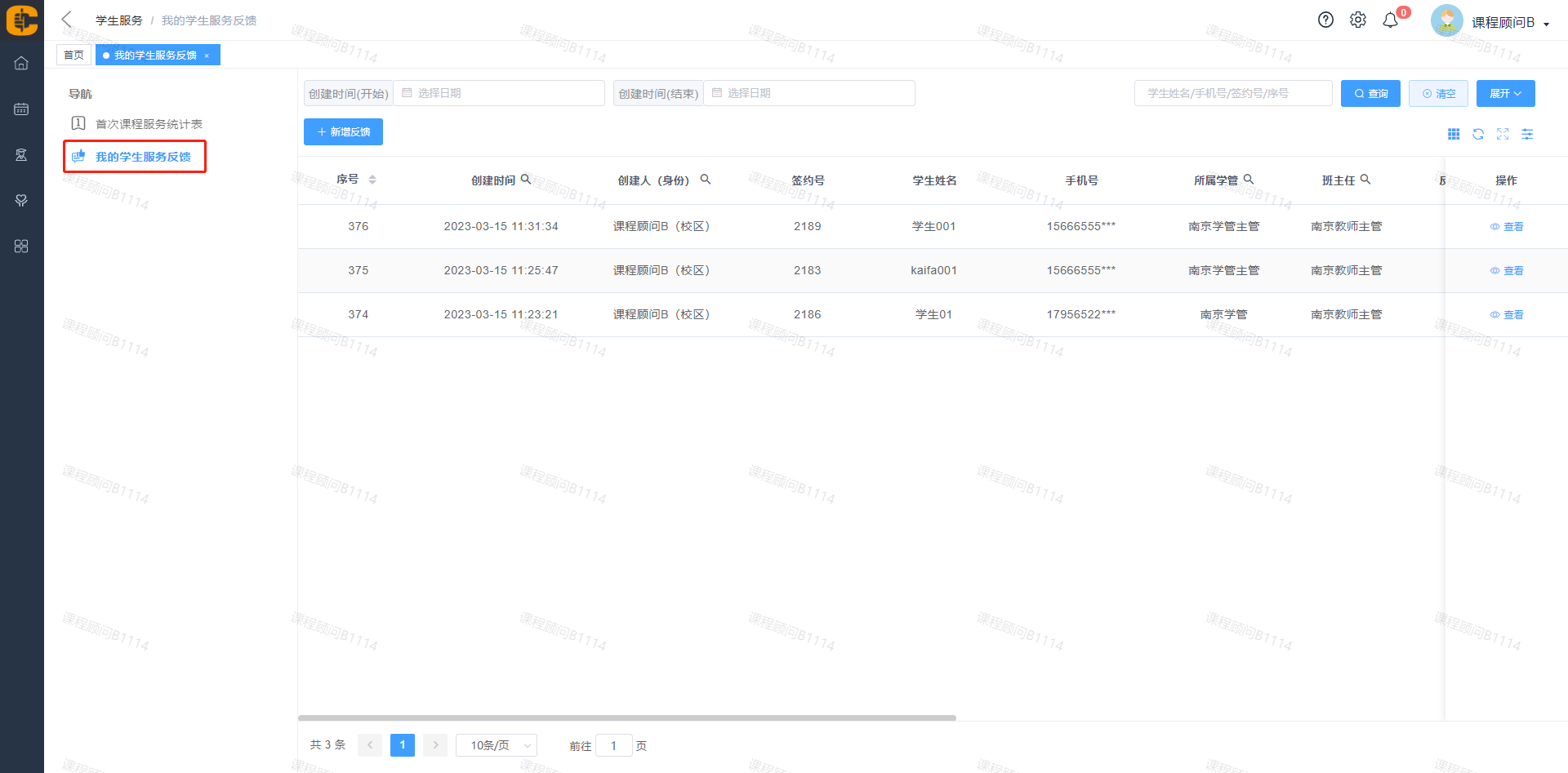
Task: Select 首次课程服务统计表 in navigation
Action: [x=149, y=124]
